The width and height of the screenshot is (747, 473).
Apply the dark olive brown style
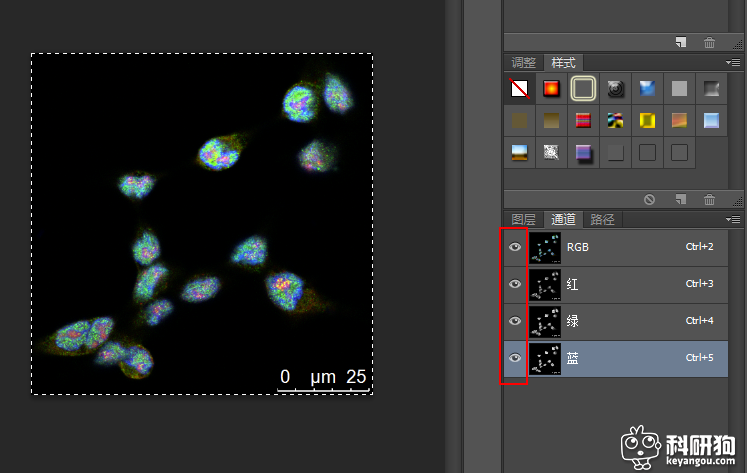pyautogui.click(x=519, y=121)
